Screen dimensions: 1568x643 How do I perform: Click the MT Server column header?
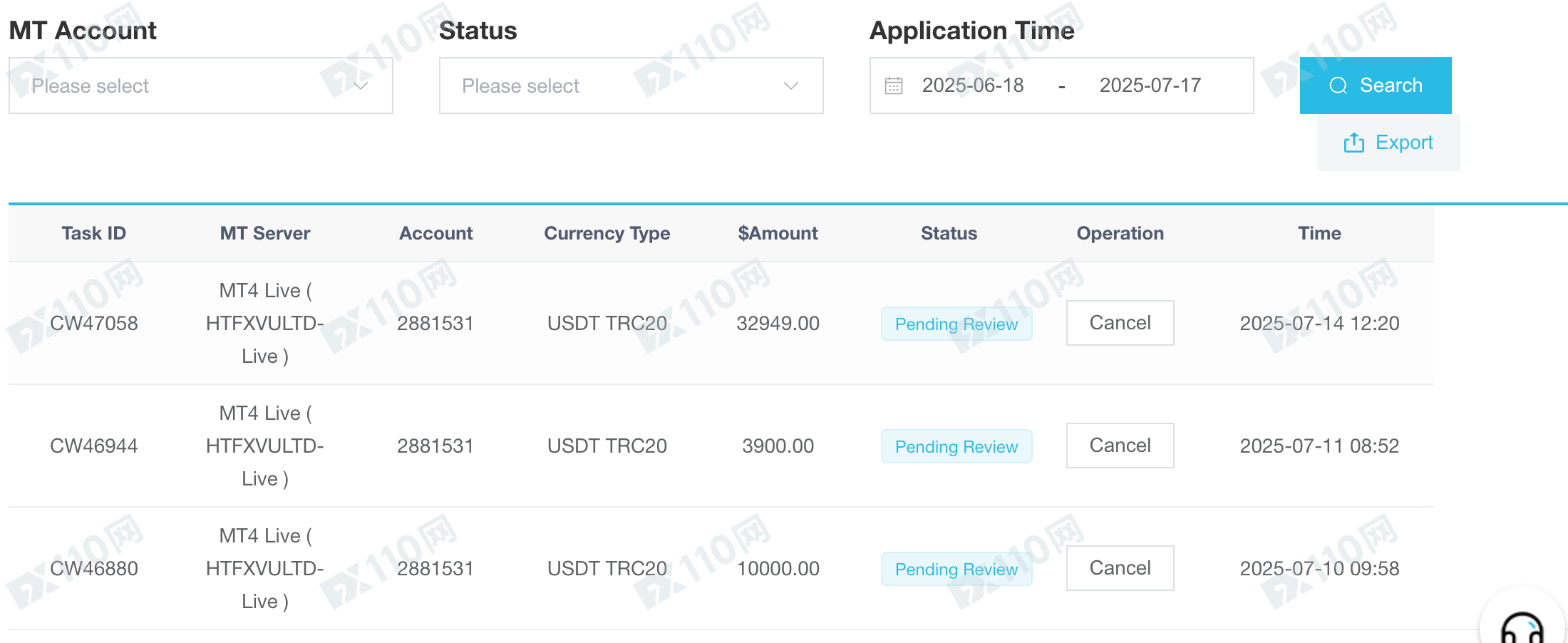[264, 233]
